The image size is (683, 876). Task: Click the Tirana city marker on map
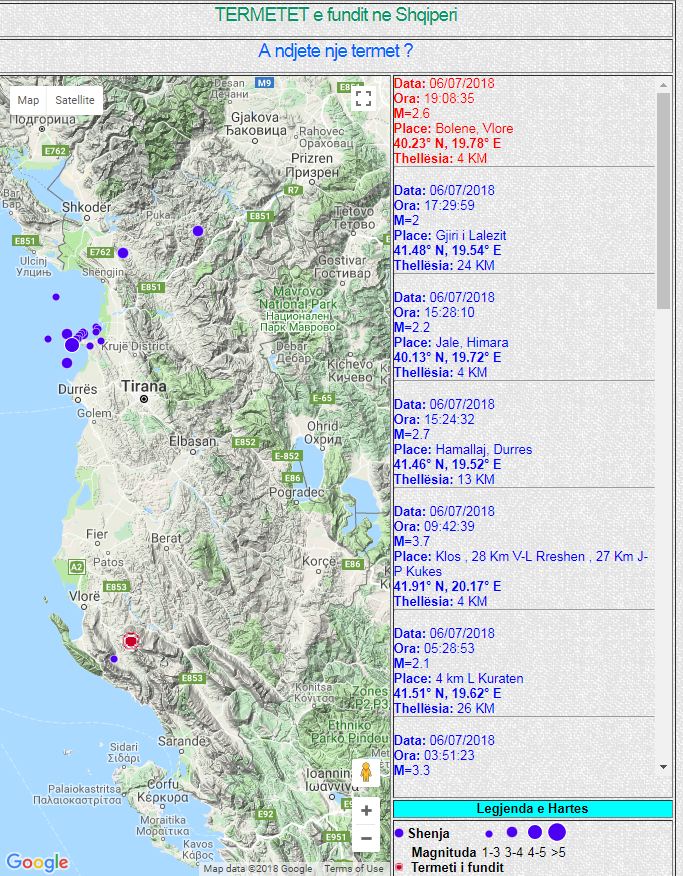(144, 398)
